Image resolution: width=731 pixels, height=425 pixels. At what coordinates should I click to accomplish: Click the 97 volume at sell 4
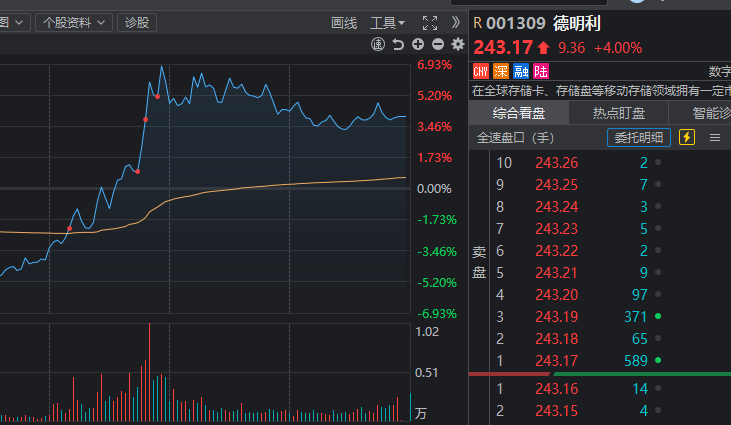coord(640,295)
